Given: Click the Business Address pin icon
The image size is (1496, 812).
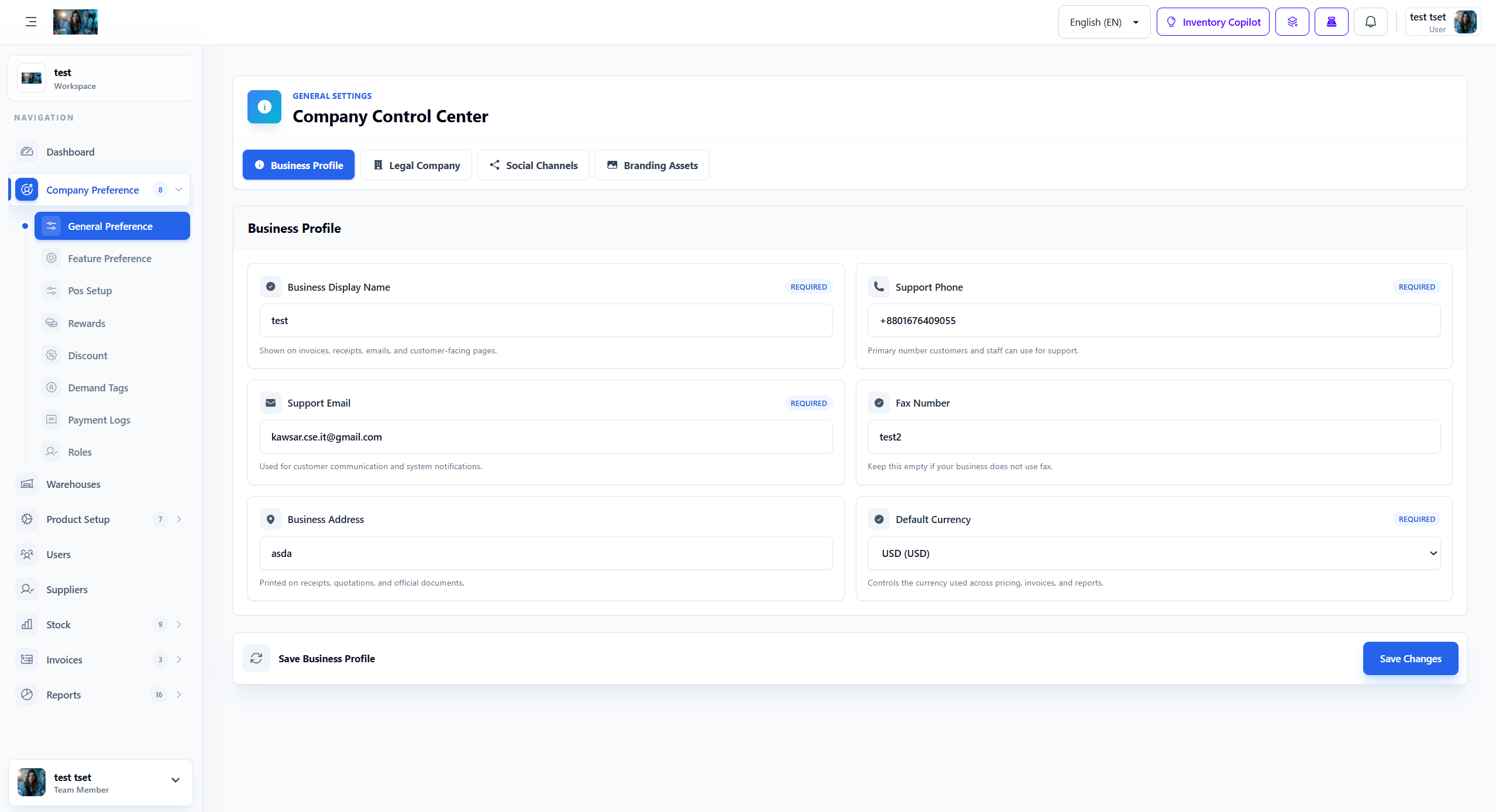Looking at the screenshot, I should click(270, 519).
